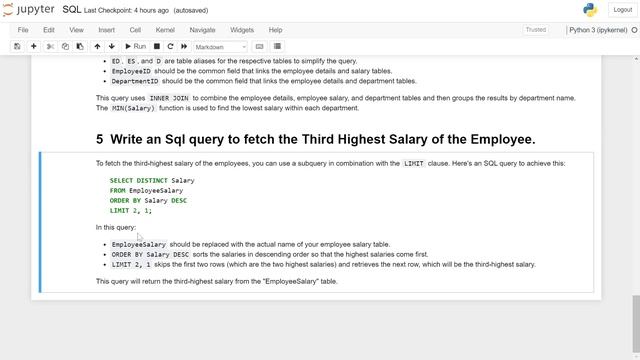Click the Trusted notebook indicator

(x=536, y=30)
